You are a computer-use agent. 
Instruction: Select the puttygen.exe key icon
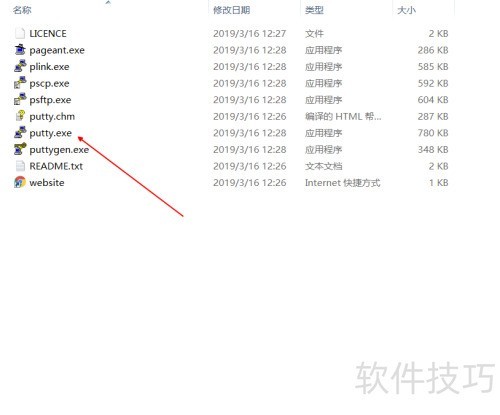(x=20, y=149)
